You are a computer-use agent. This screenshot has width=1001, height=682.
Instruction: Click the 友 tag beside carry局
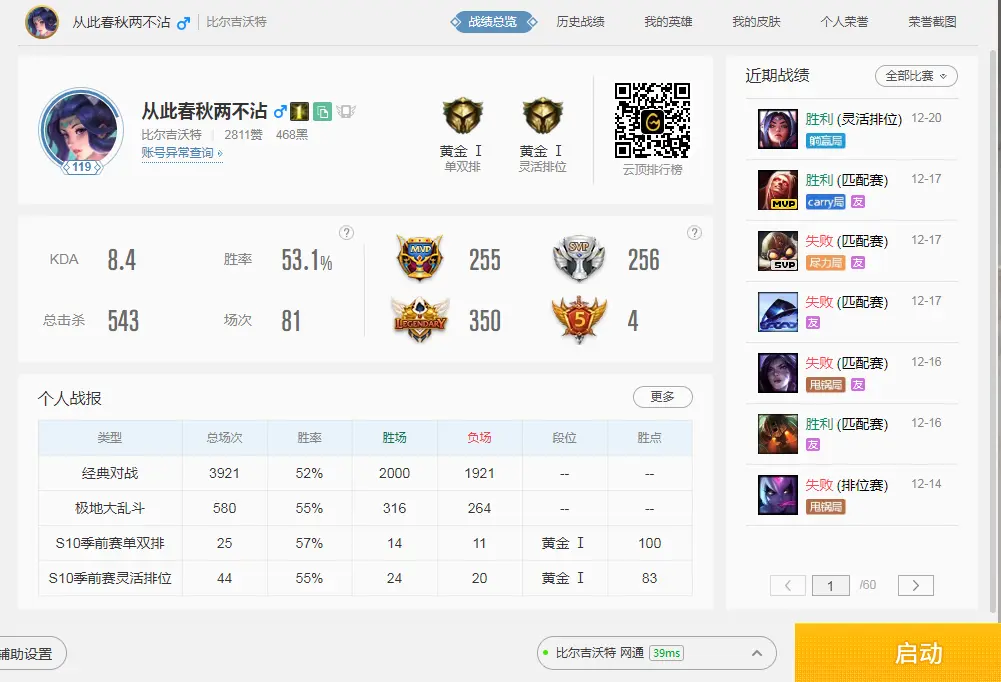click(858, 202)
